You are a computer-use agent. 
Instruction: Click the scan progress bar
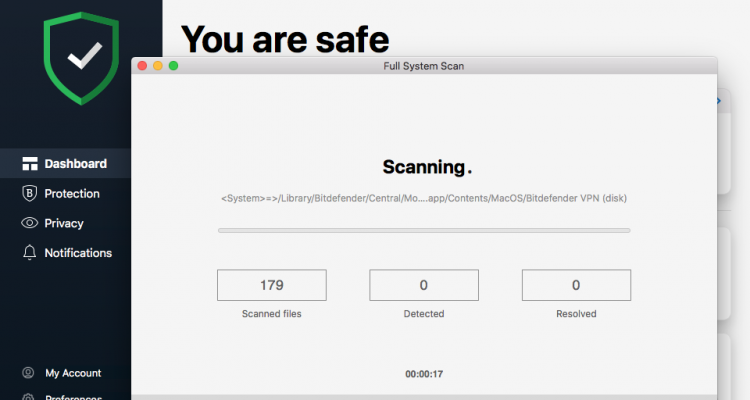(x=424, y=231)
